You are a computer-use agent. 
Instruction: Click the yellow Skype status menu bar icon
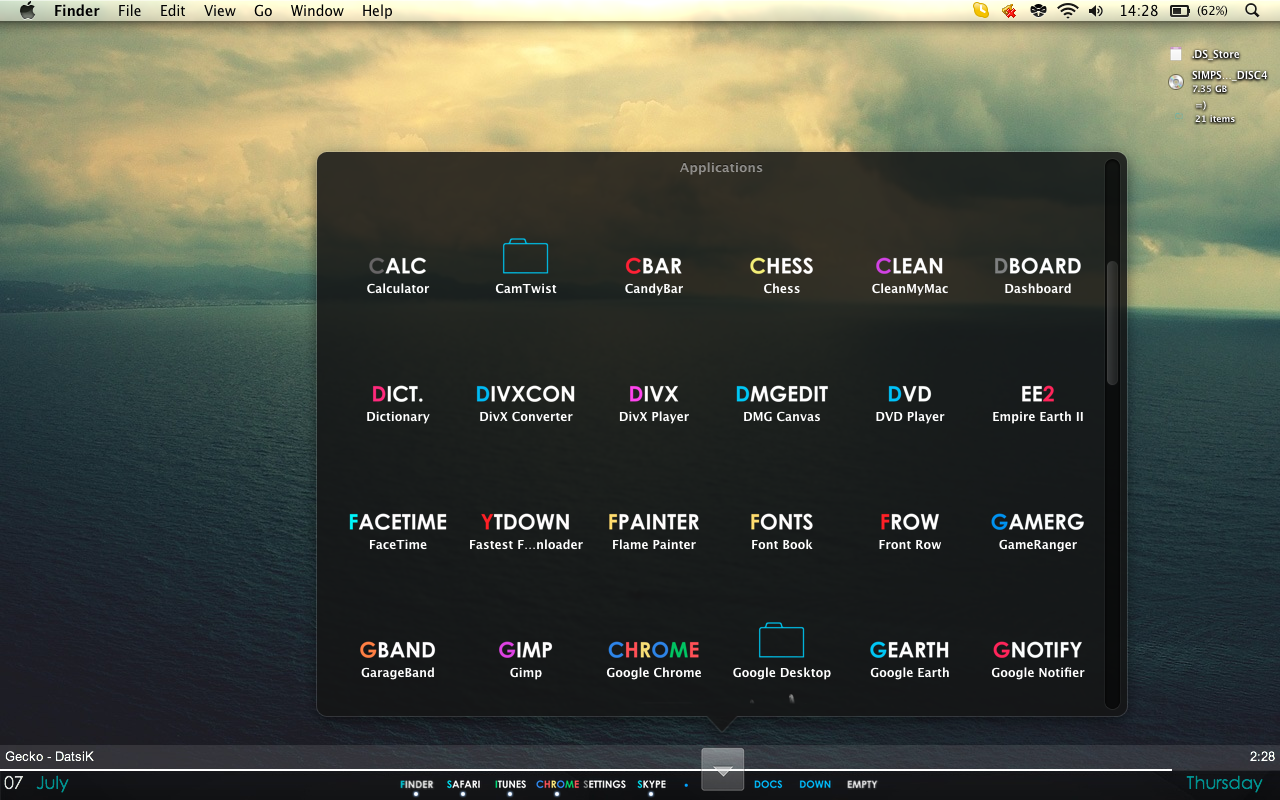click(981, 11)
